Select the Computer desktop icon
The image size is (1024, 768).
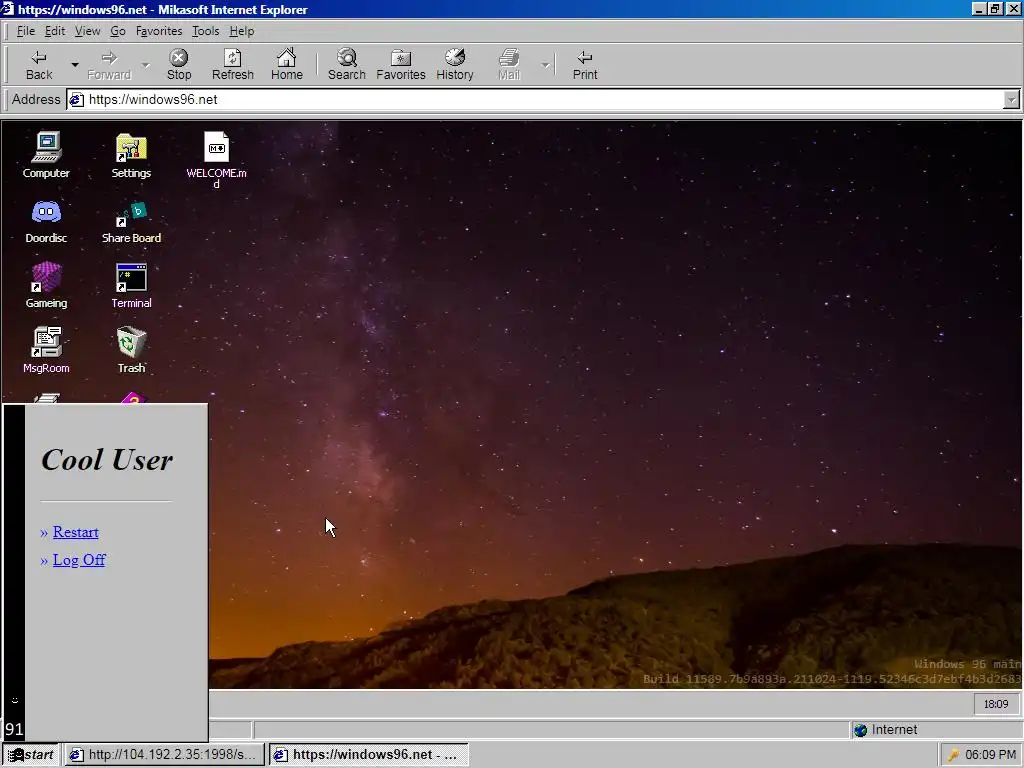tap(46, 155)
